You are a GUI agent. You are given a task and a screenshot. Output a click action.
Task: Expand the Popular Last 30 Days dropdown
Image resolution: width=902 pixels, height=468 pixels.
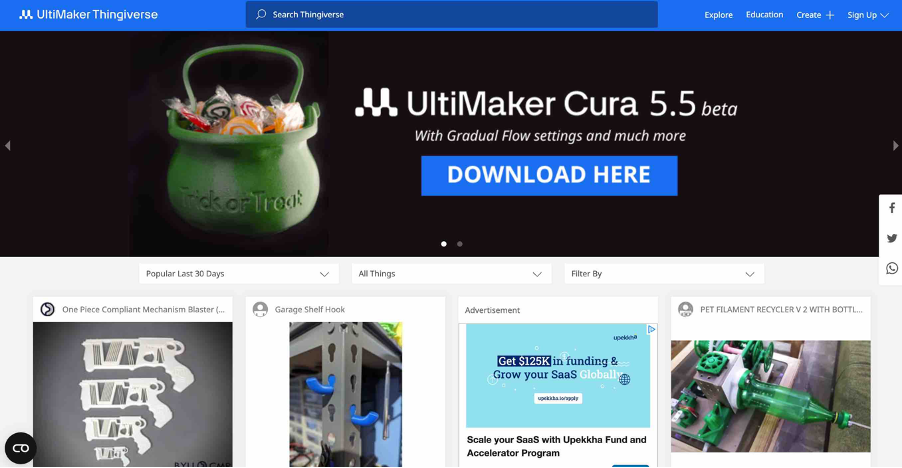238,274
